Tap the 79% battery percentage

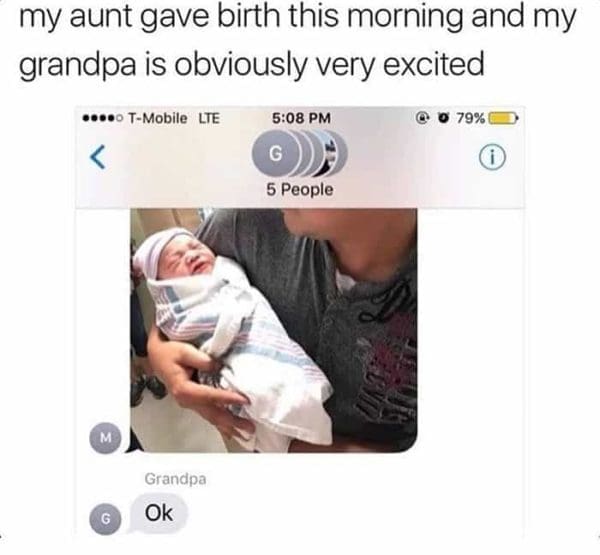tap(470, 118)
